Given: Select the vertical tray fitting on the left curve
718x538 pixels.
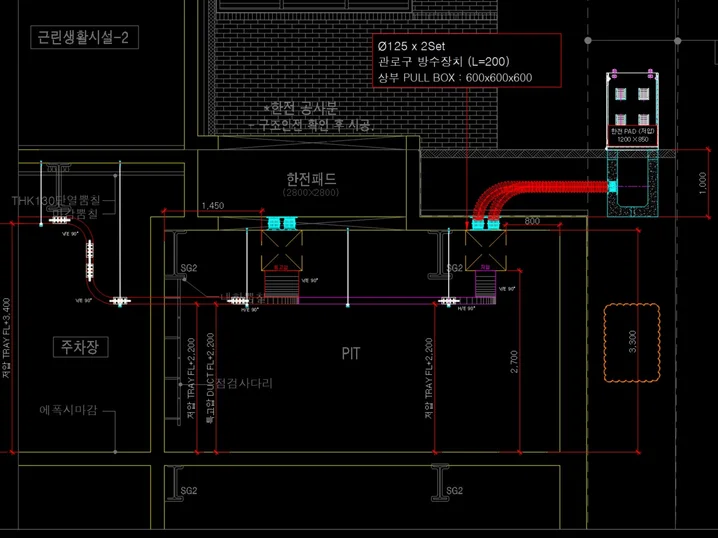Looking at the screenshot, I should pos(90,262).
